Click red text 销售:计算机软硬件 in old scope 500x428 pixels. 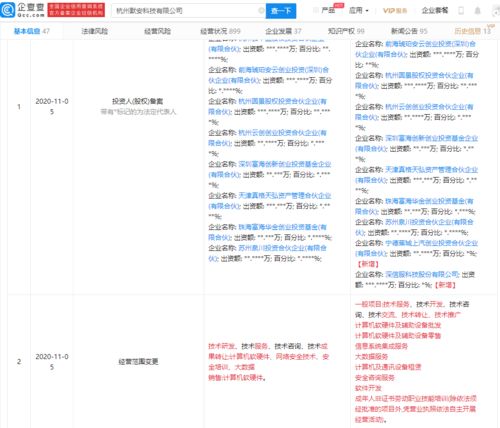point(237,378)
